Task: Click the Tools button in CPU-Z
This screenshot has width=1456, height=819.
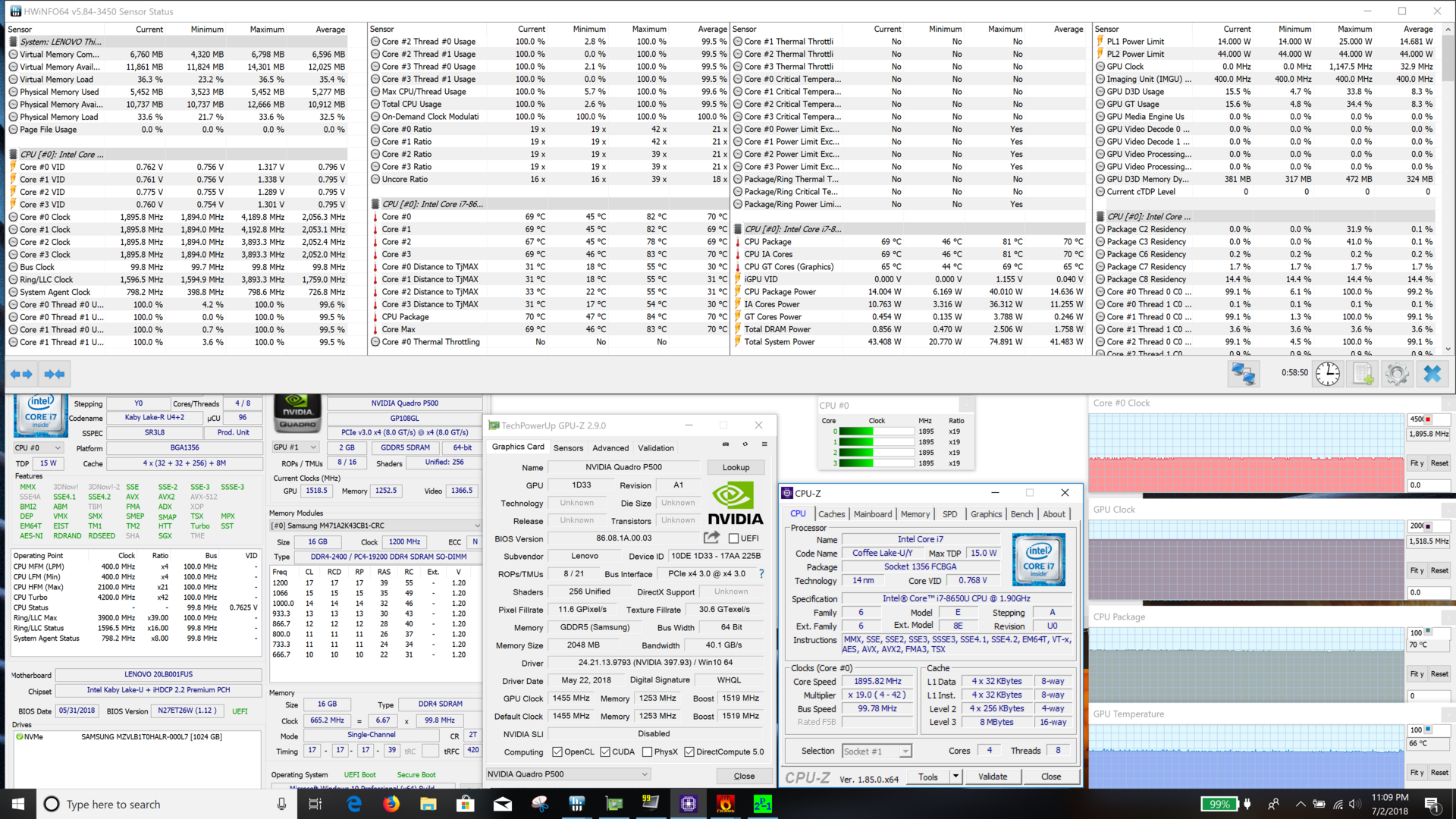Action: (x=928, y=777)
